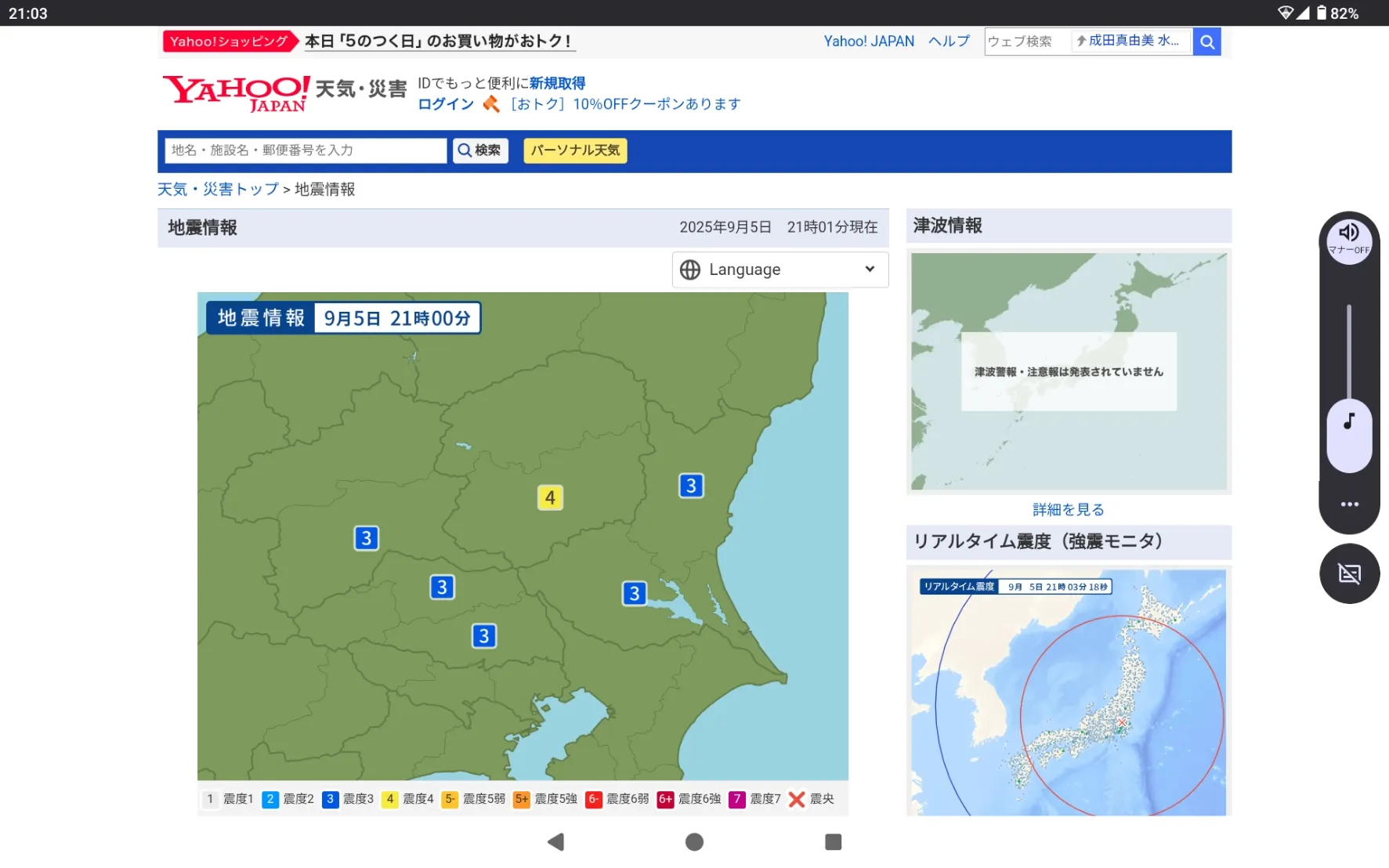This screenshot has width=1389, height=868.
Task: Click the red X 震央 legend icon
Action: 797,799
